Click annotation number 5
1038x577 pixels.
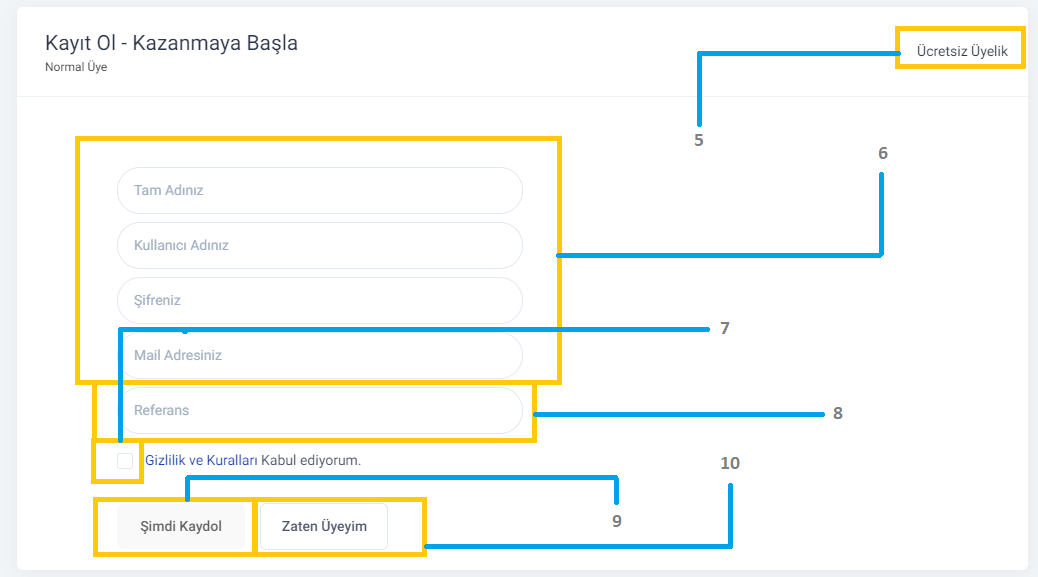[x=698, y=140]
